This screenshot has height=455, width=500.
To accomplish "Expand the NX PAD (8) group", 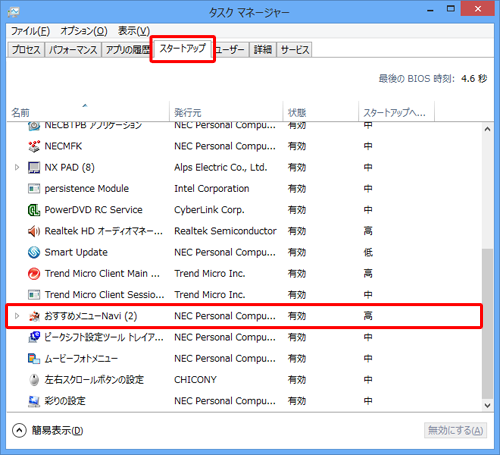I will click(x=17, y=167).
